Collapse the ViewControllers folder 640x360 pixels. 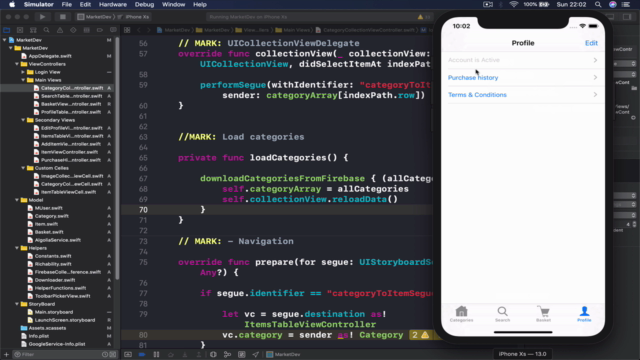pos(17,64)
